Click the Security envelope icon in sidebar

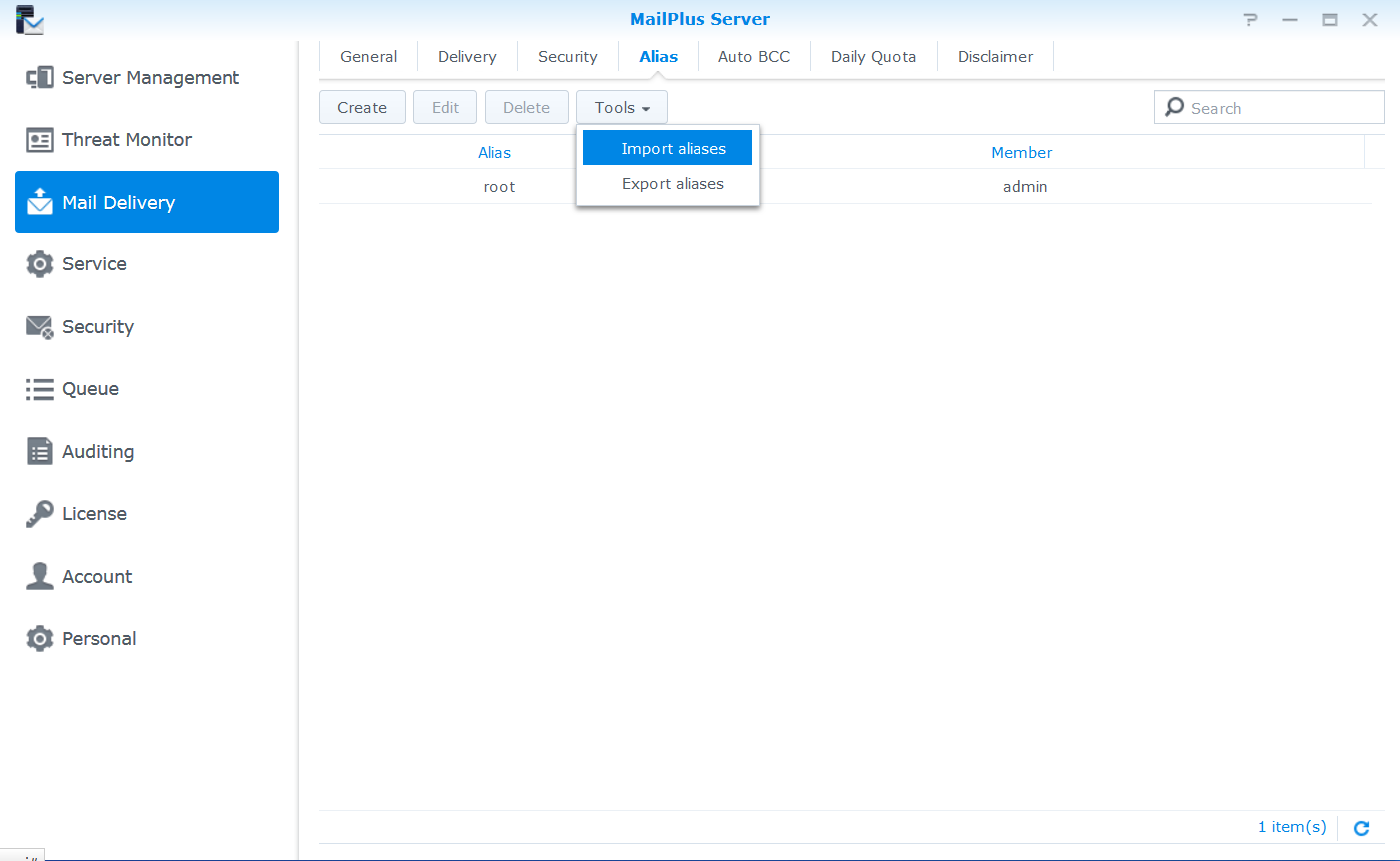tap(40, 327)
